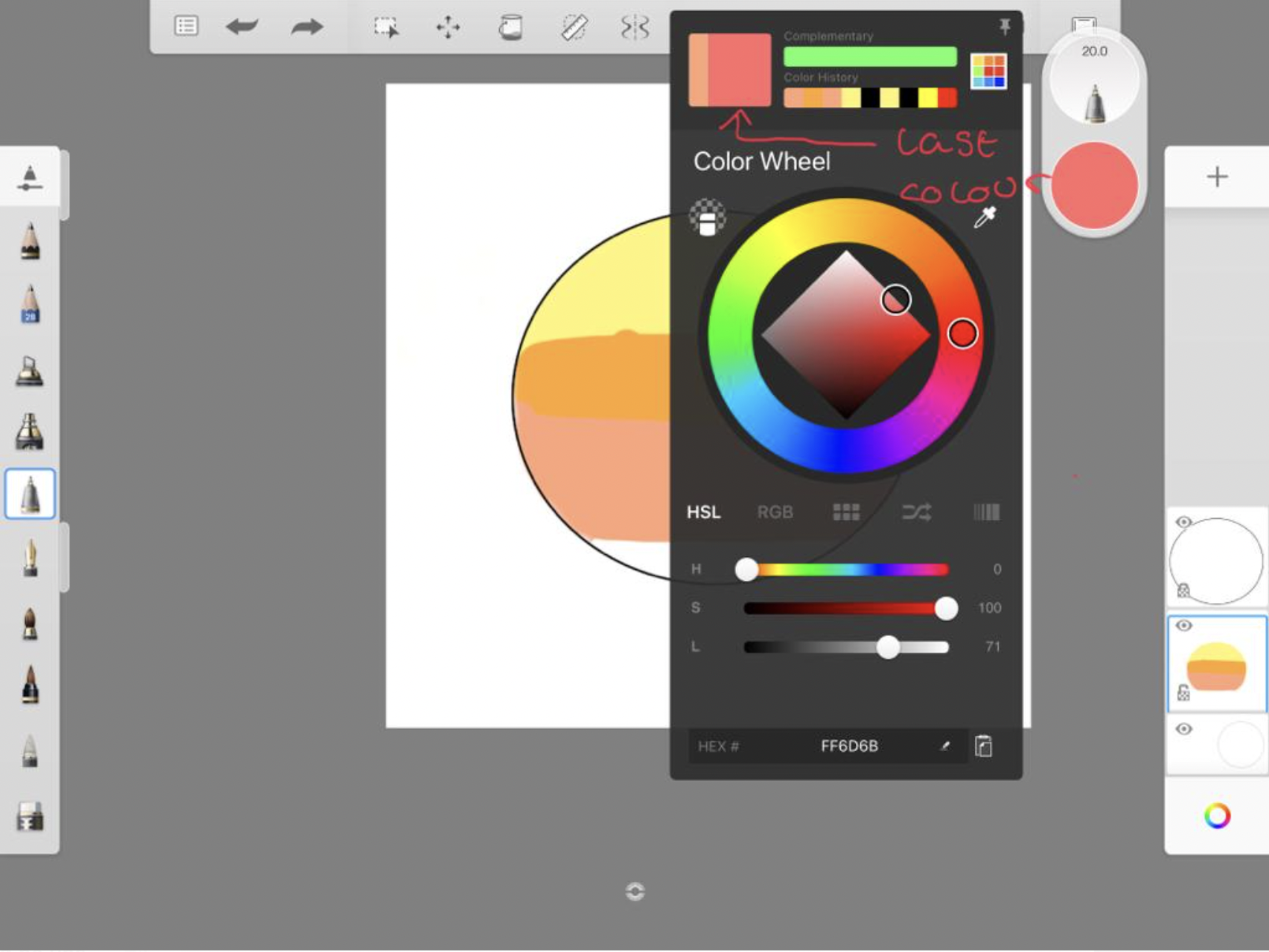Click the saturation value 100
Image resolution: width=1269 pixels, height=952 pixels.
pos(989,608)
